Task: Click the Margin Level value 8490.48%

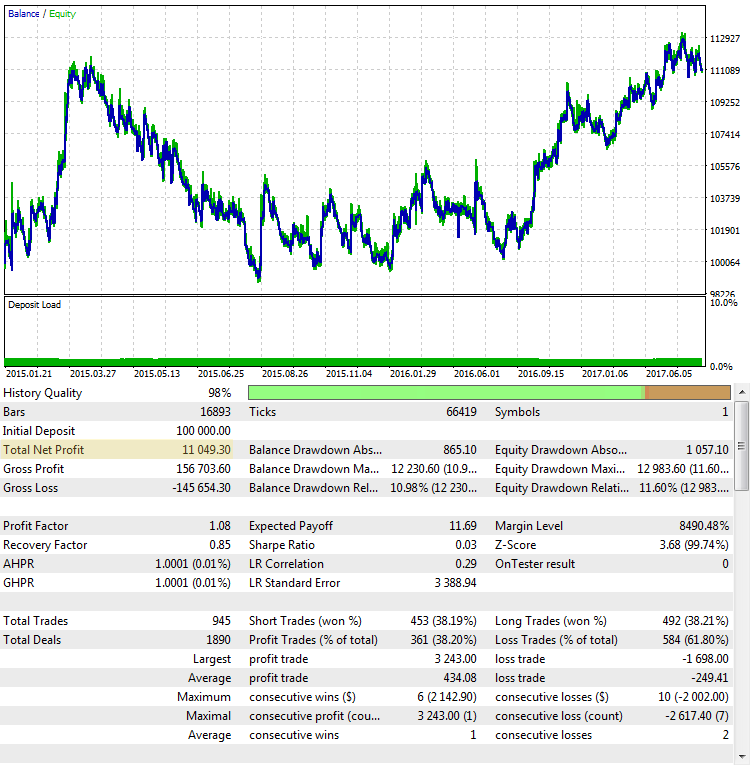Action: (x=704, y=526)
